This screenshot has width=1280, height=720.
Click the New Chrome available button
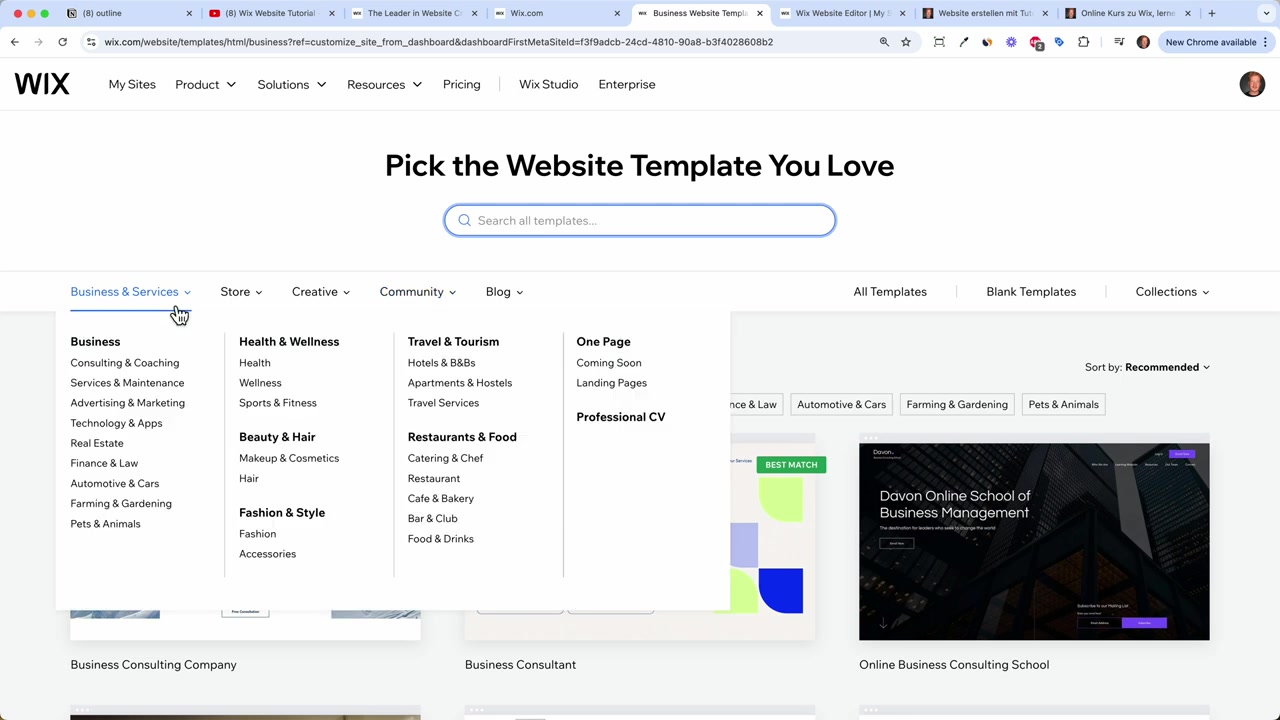point(1211,42)
